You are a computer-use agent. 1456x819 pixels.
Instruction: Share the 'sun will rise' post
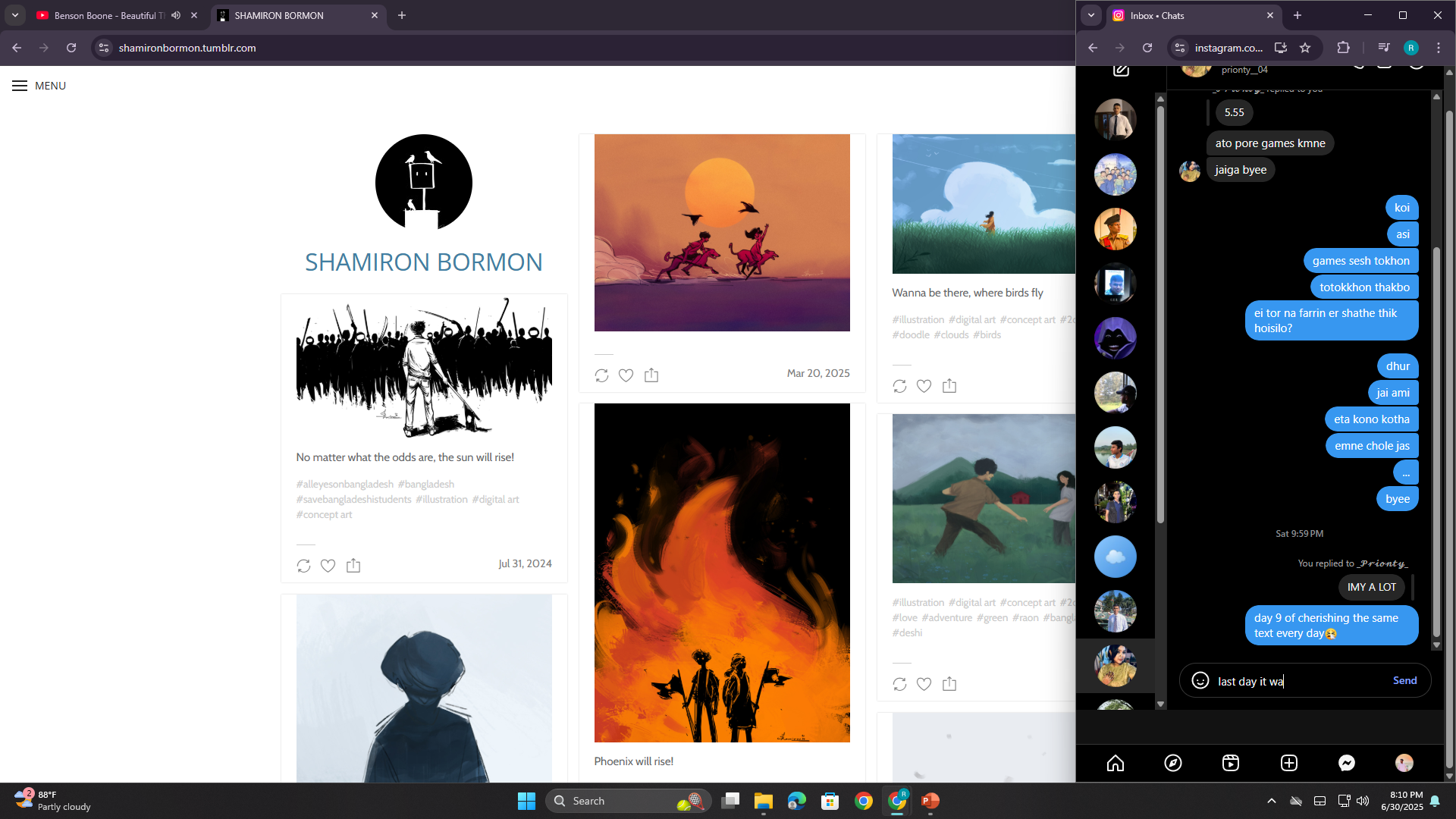pyautogui.click(x=353, y=566)
